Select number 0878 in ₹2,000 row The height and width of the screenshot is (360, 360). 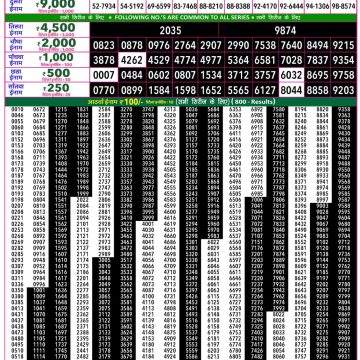[x=132, y=45]
